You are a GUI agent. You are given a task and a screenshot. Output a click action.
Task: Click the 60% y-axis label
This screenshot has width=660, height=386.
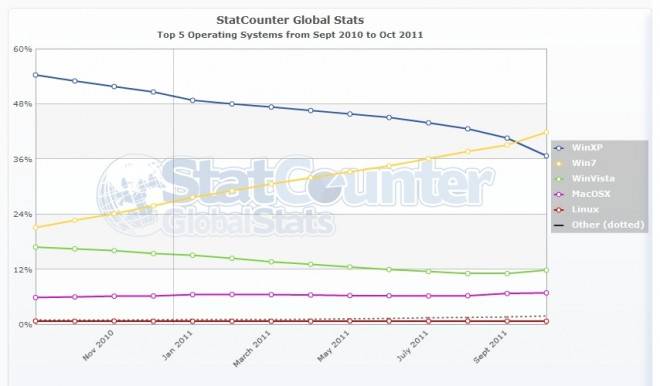(x=23, y=49)
